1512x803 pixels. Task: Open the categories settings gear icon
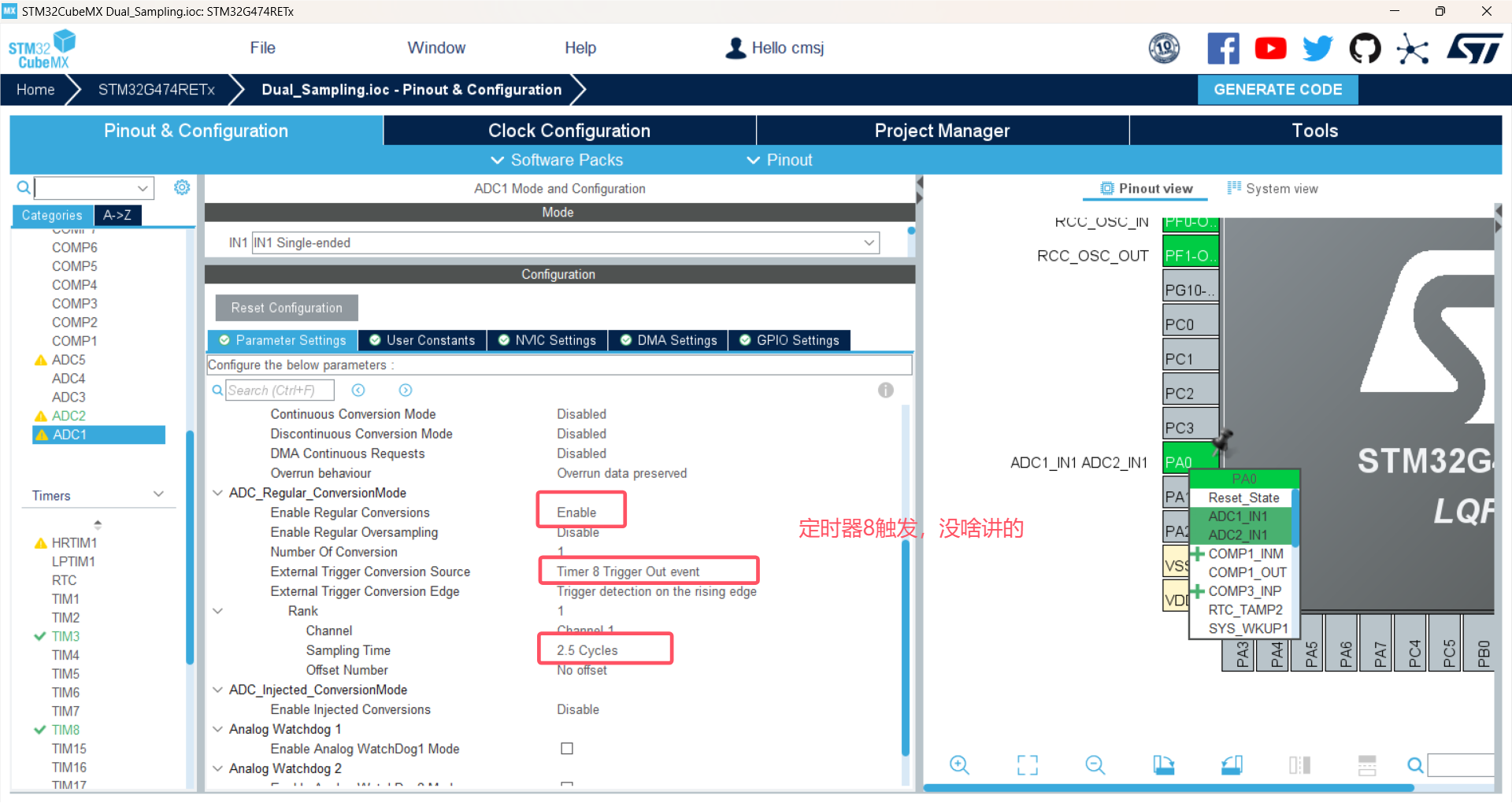(182, 187)
